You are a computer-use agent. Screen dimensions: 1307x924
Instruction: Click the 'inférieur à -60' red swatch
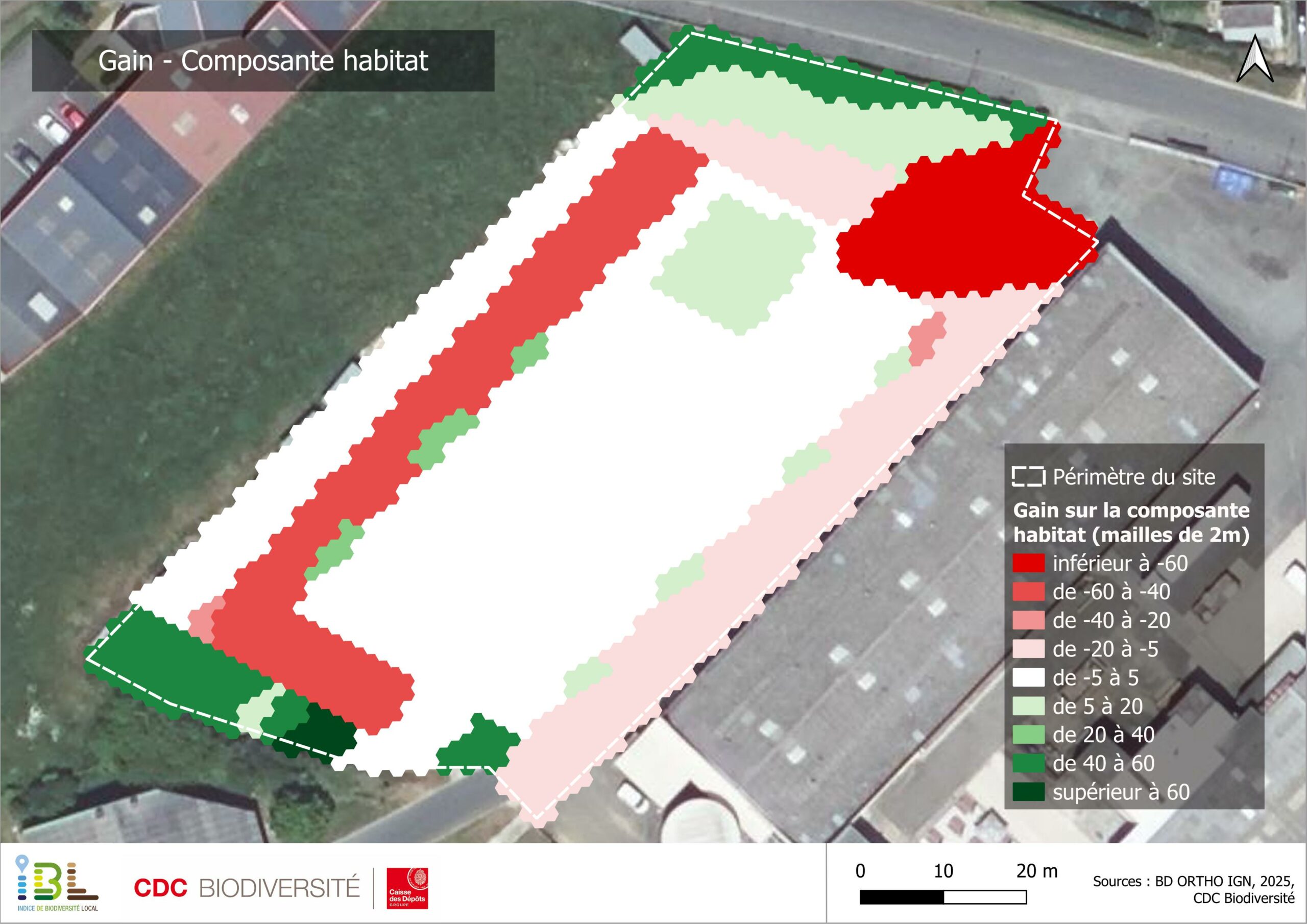tap(1028, 563)
